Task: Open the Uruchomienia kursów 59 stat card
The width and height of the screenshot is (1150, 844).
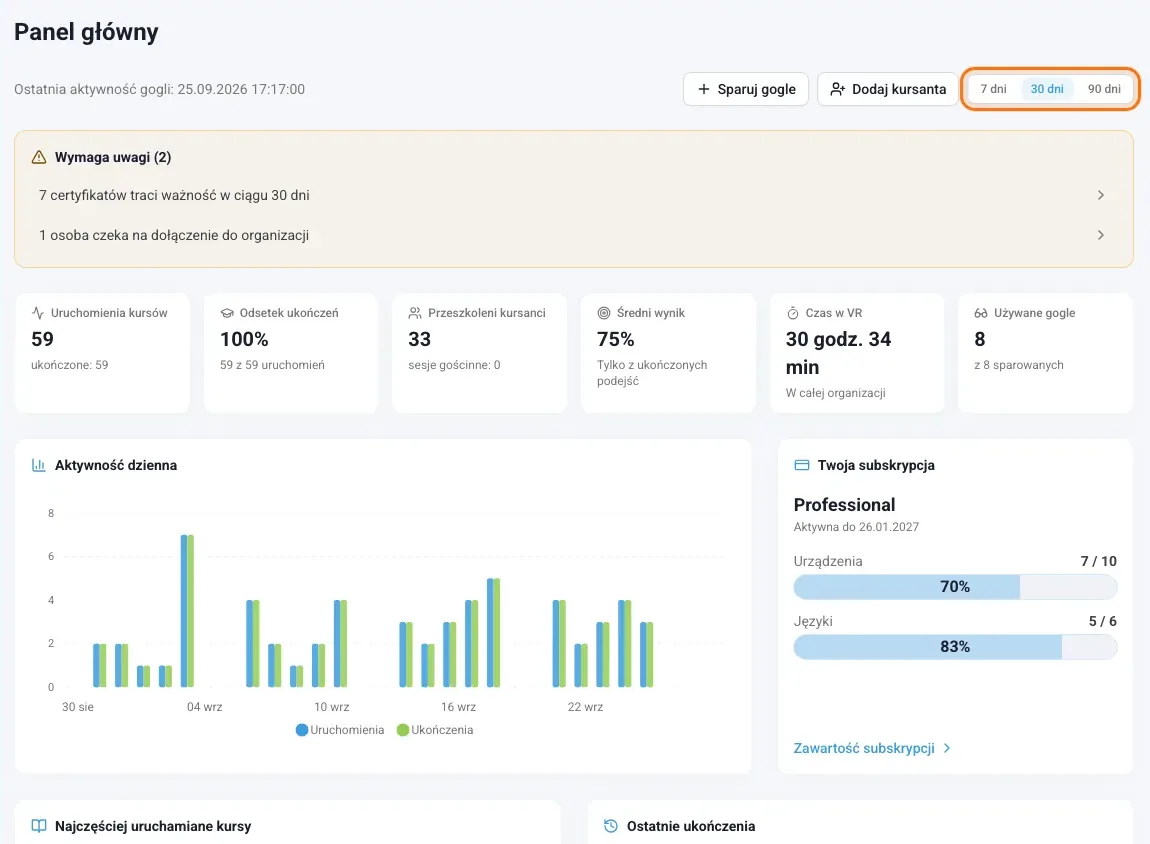Action: 102,353
